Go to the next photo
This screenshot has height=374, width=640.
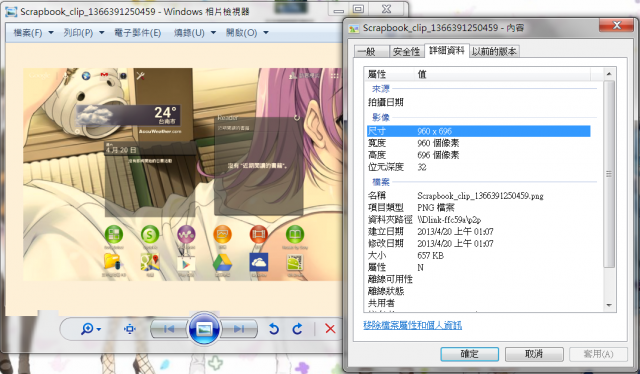(239, 329)
